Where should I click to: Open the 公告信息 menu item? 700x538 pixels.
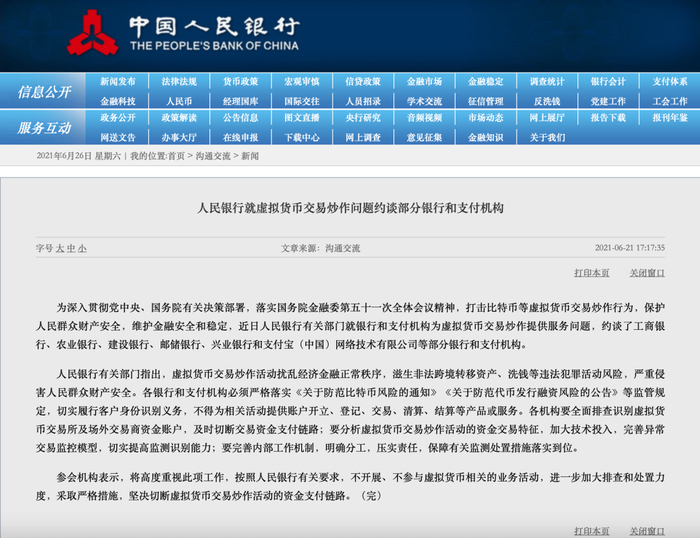tap(241, 117)
